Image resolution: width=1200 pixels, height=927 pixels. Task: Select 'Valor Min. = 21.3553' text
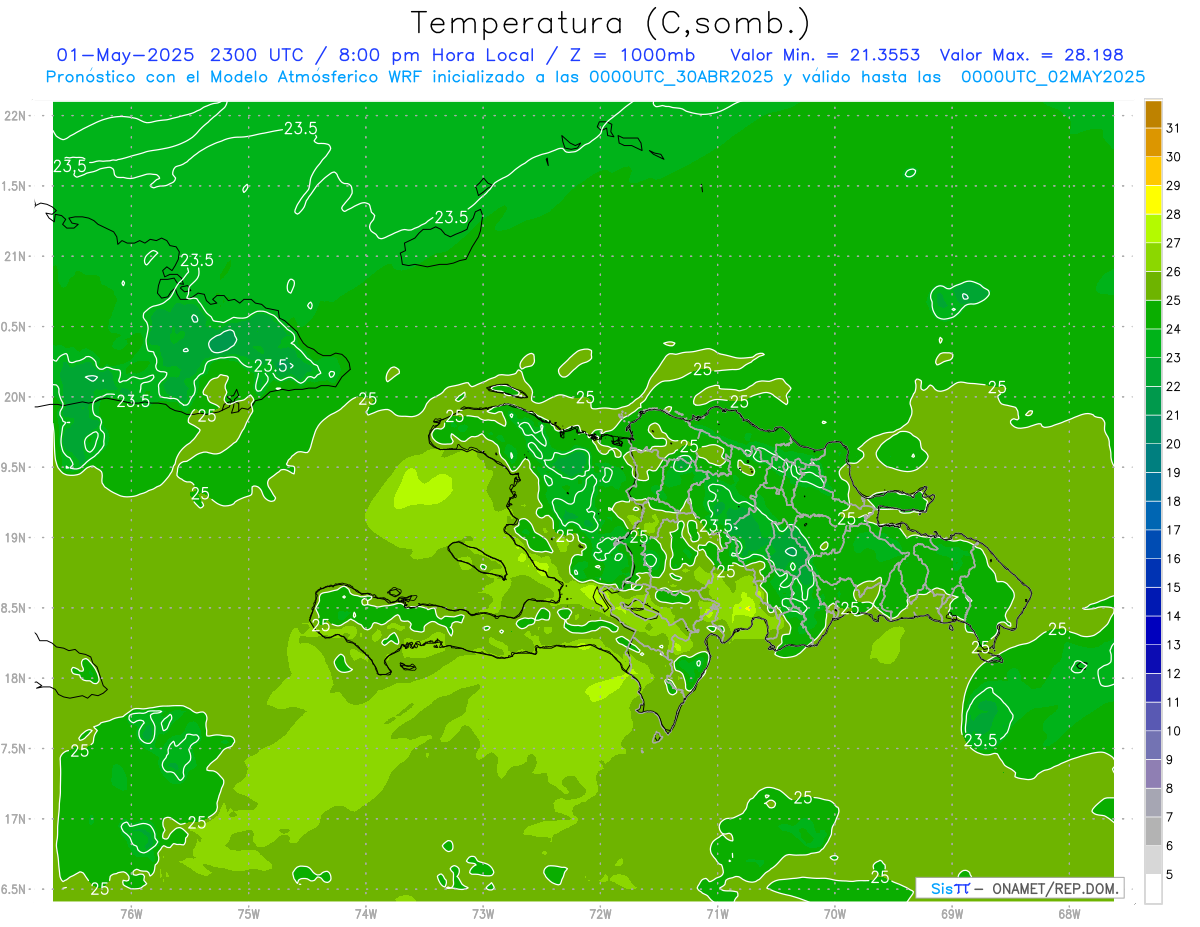point(825,55)
